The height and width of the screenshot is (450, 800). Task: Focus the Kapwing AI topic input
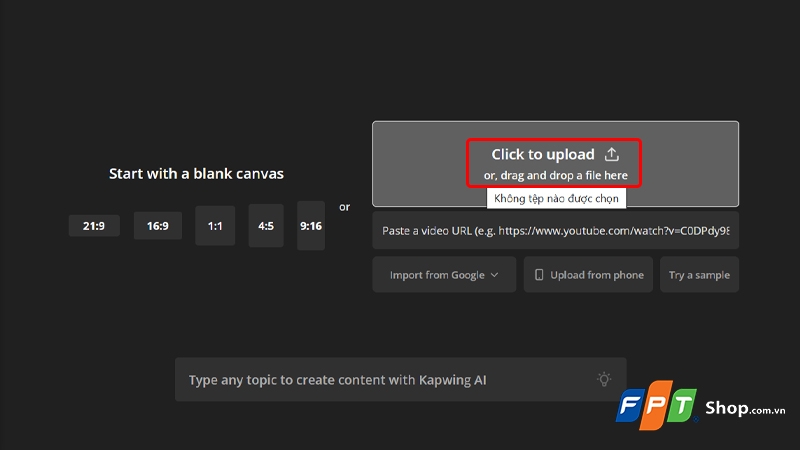401,380
